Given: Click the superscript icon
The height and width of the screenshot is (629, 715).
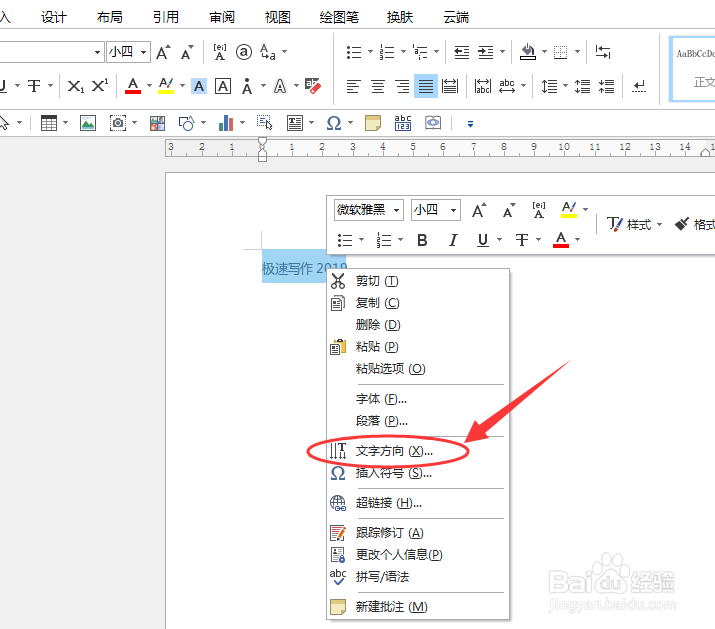Looking at the screenshot, I should tap(100, 86).
